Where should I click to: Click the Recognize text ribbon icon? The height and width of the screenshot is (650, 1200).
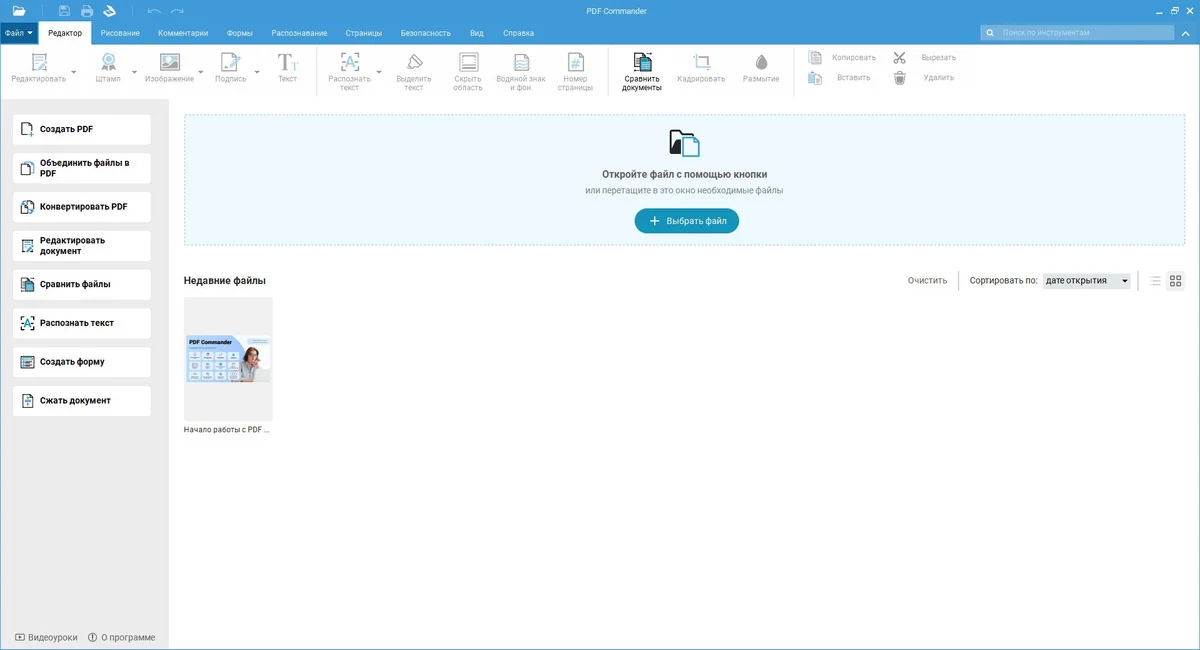[x=349, y=64]
